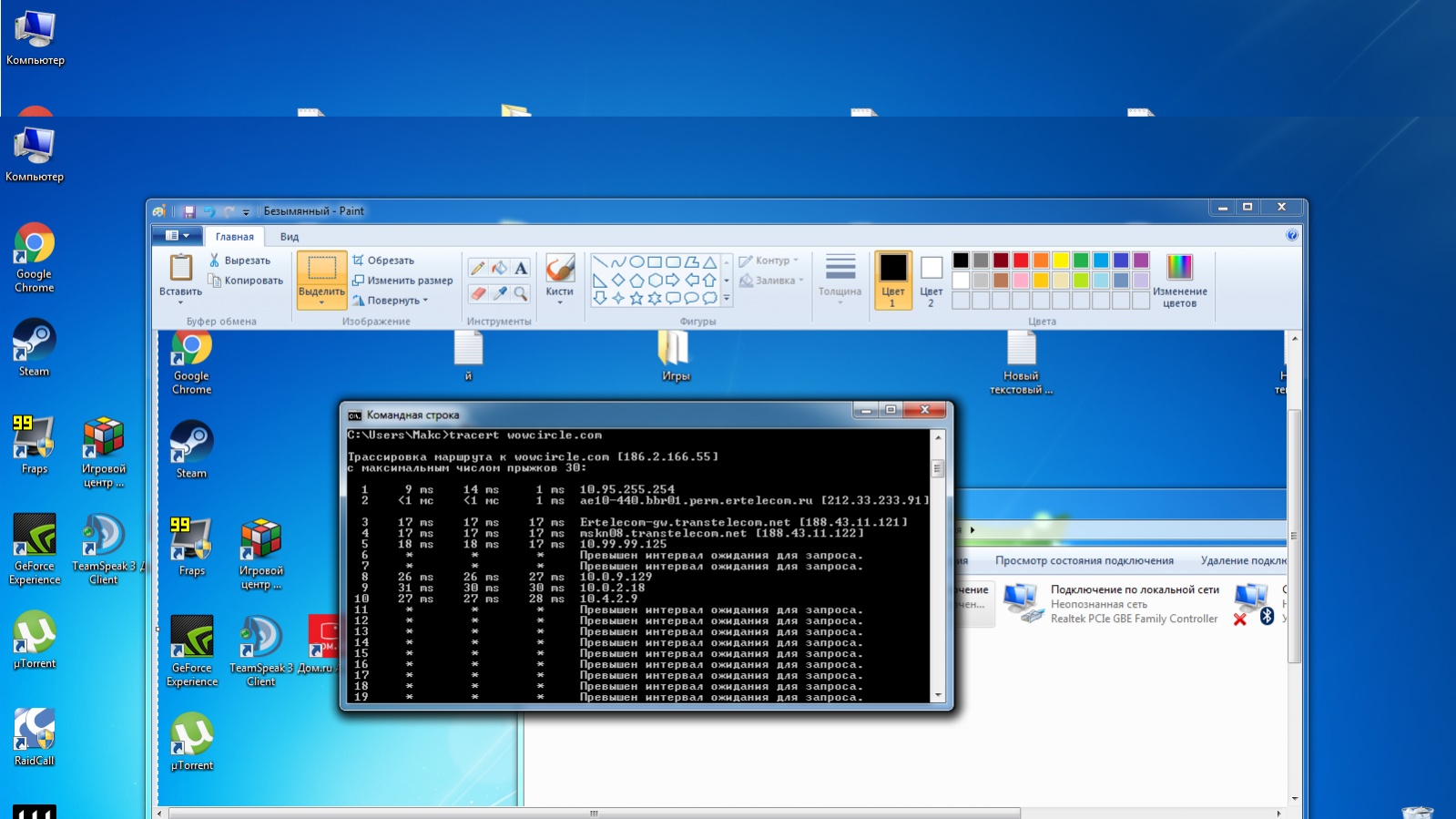
Task: Open the Paint file menu button
Action: 177,236
